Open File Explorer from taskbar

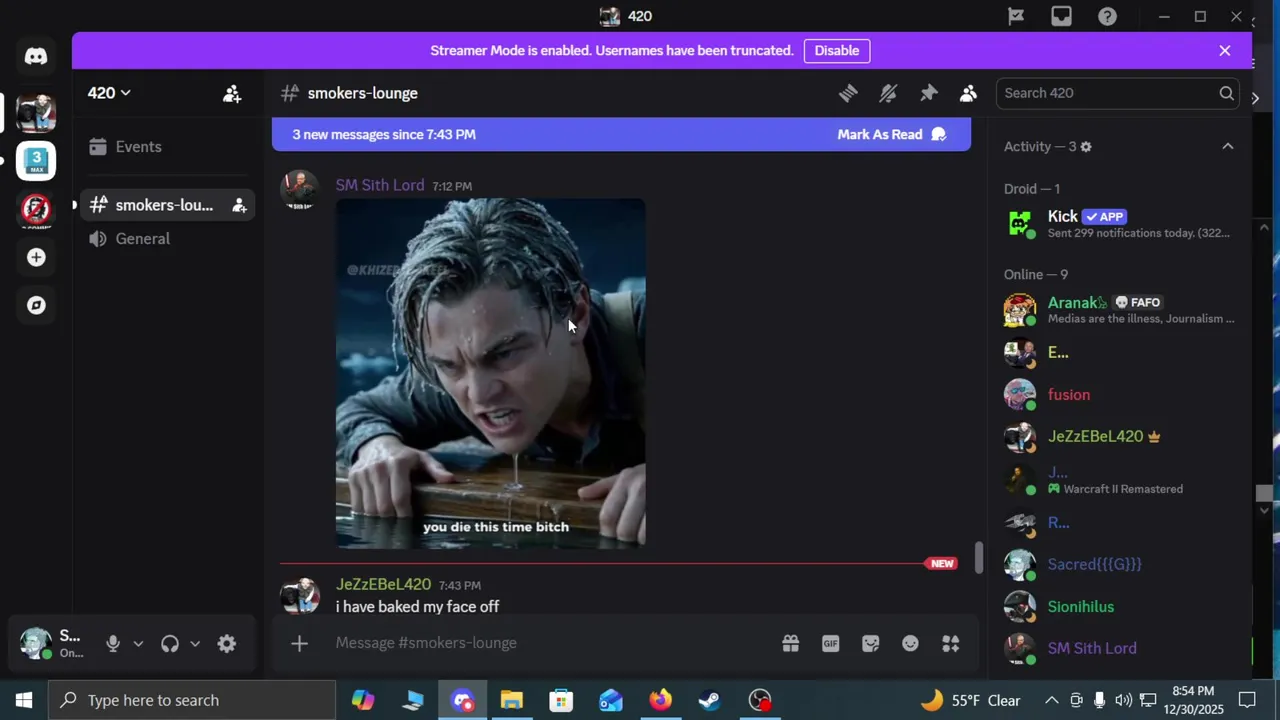point(512,700)
